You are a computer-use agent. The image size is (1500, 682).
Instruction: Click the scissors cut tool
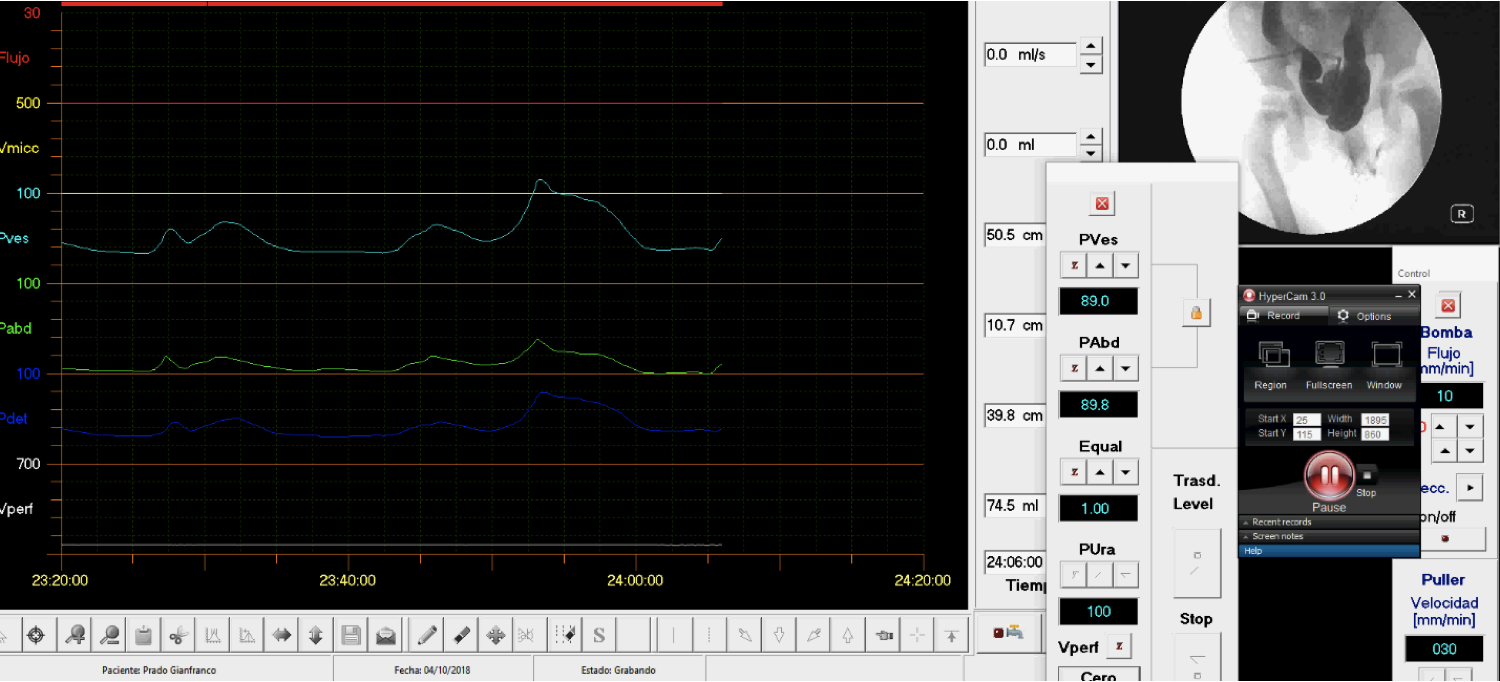[177, 635]
